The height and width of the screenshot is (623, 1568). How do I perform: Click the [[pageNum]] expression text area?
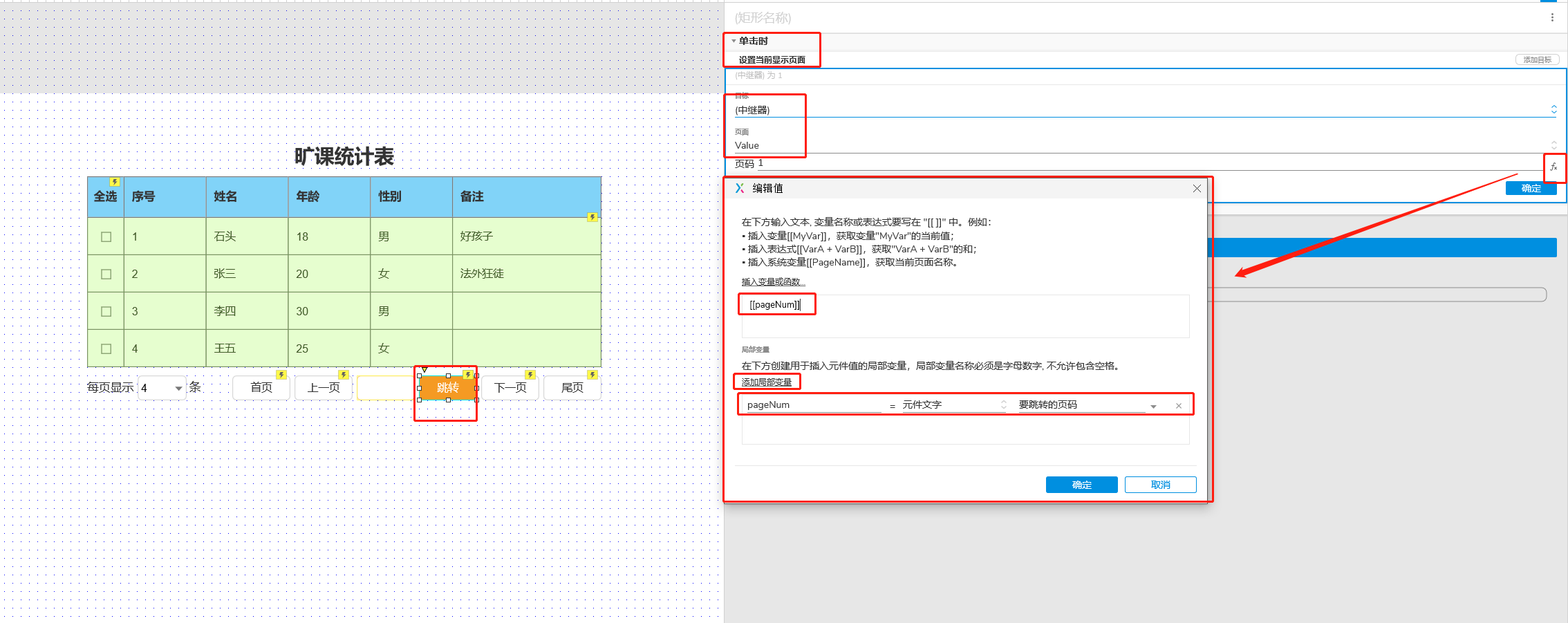965,316
